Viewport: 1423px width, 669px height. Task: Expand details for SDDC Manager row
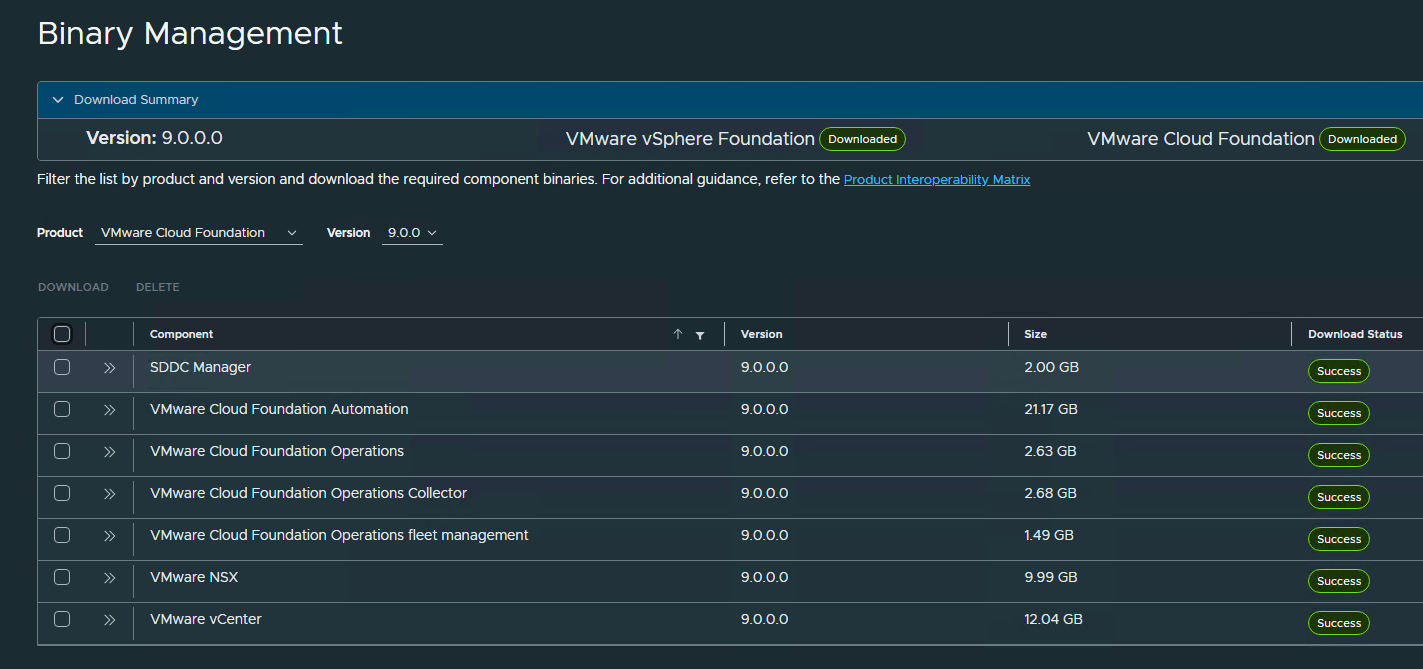pyautogui.click(x=110, y=368)
